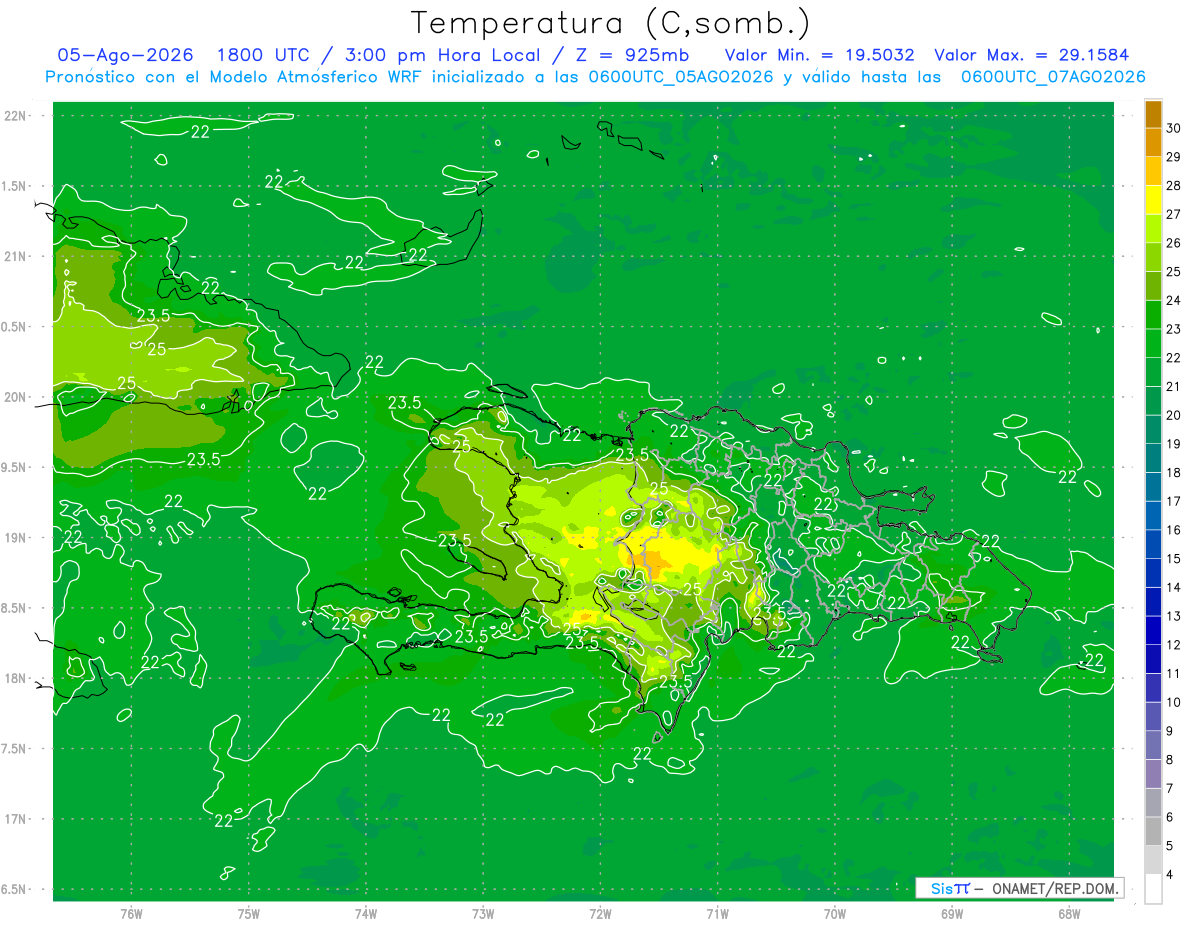Click the orange legend segment between 29 and 30
Screen dimensions: 1200x927
tap(1153, 142)
